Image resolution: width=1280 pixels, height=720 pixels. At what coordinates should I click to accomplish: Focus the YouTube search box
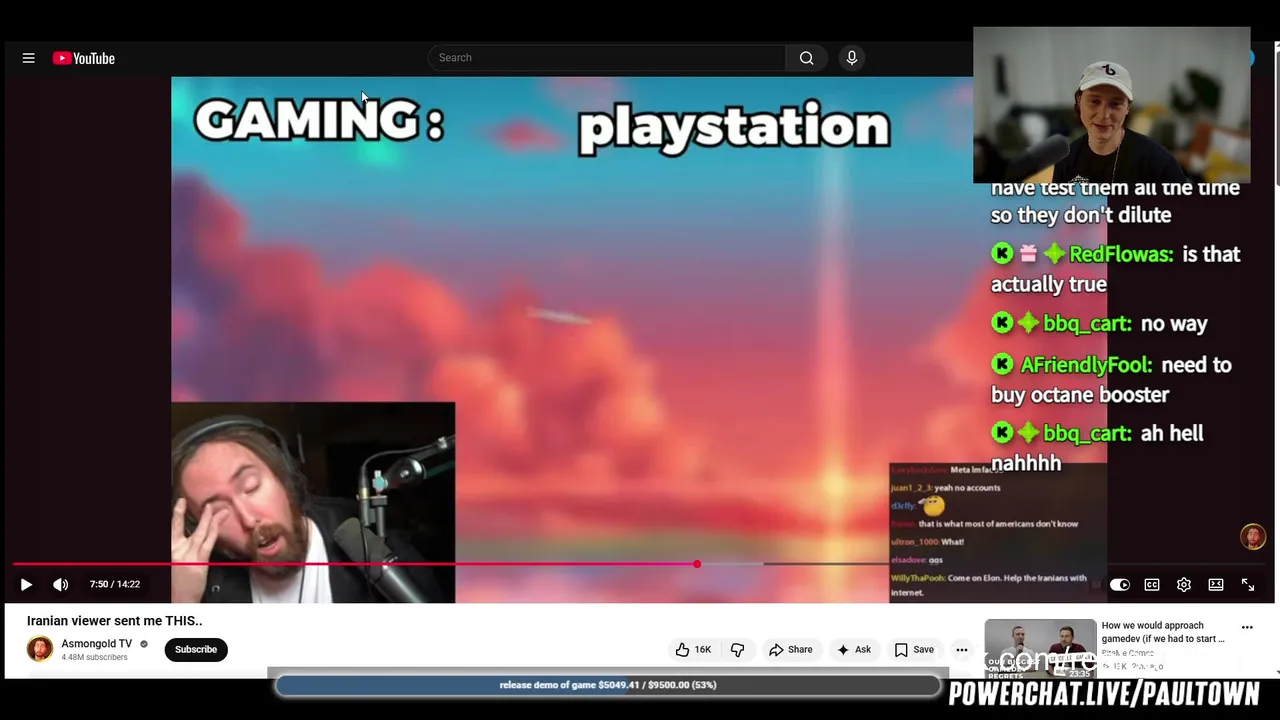point(606,58)
